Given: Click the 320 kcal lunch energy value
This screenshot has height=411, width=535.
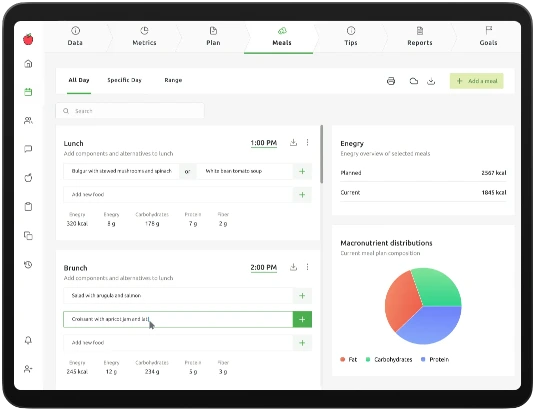Looking at the screenshot, I should [x=77, y=224].
